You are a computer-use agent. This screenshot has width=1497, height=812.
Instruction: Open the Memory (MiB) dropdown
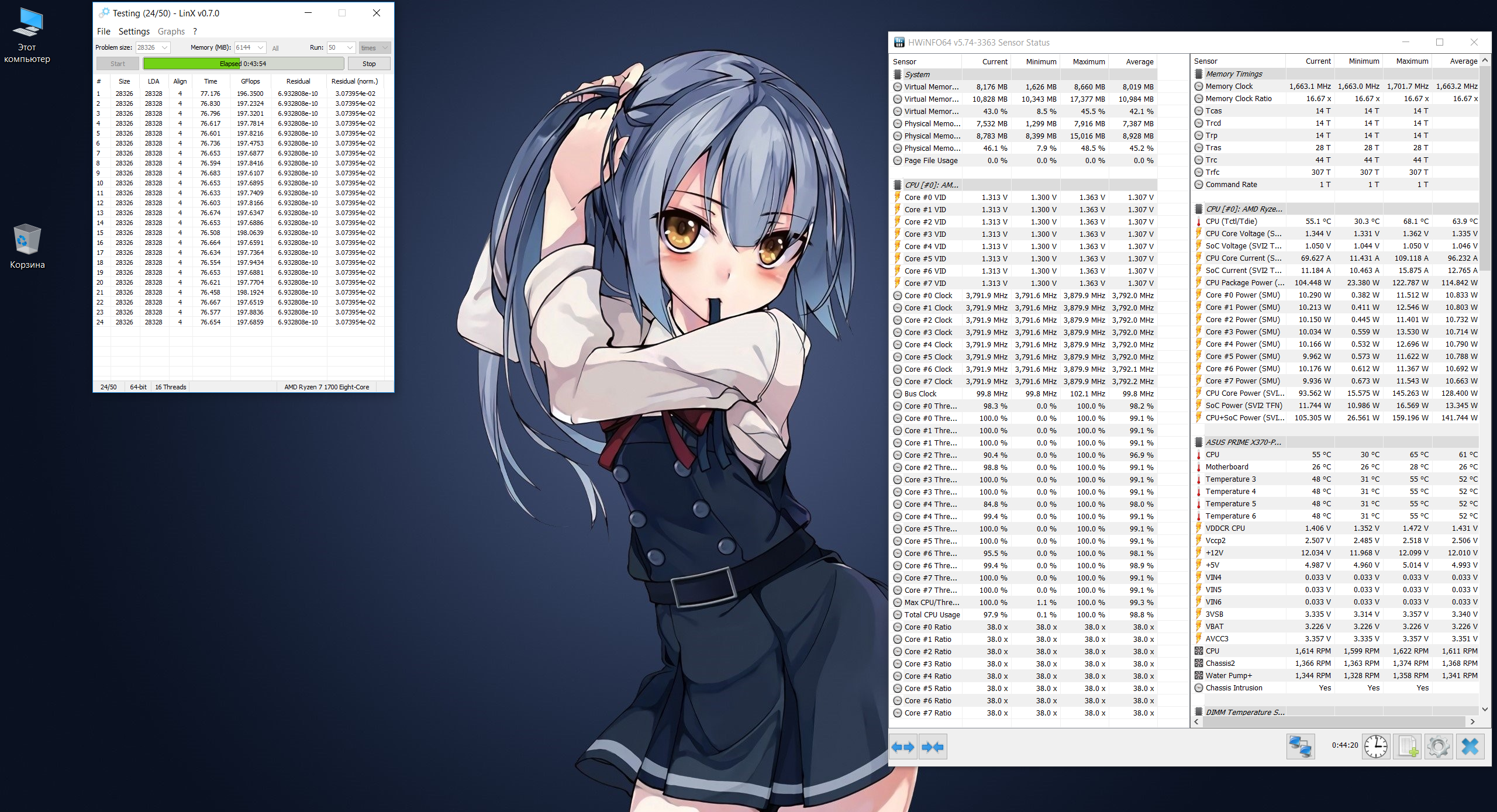point(261,48)
